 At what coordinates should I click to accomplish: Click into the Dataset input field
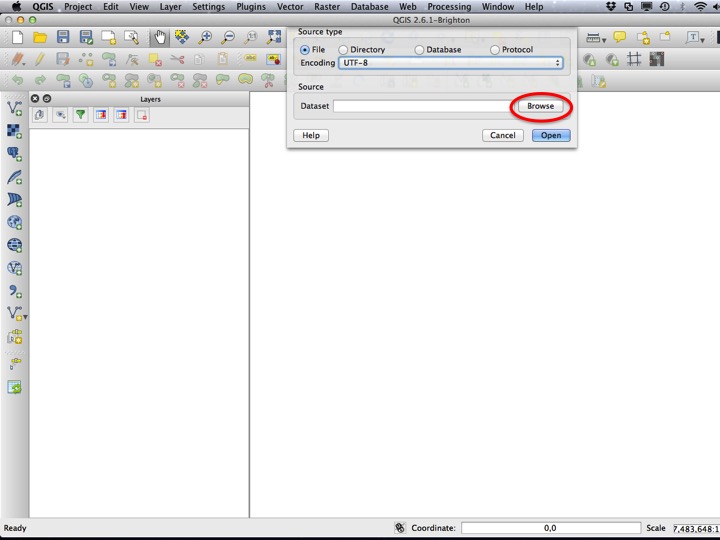pyautogui.click(x=424, y=106)
